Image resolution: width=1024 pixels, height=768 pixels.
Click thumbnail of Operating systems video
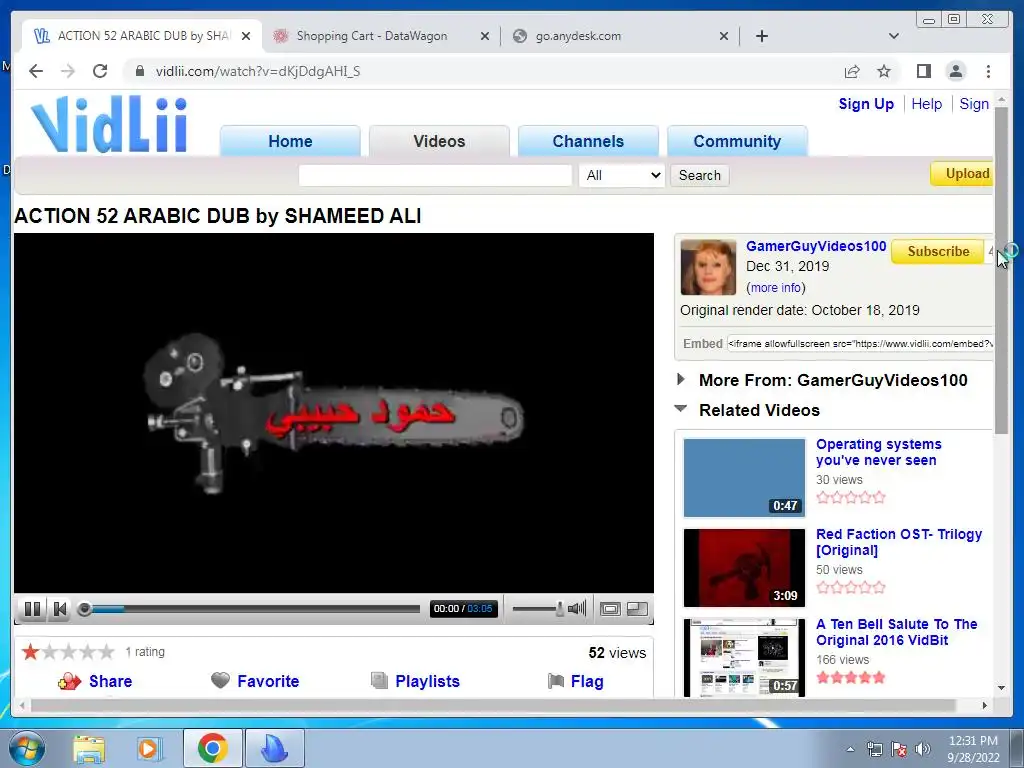[744, 477]
